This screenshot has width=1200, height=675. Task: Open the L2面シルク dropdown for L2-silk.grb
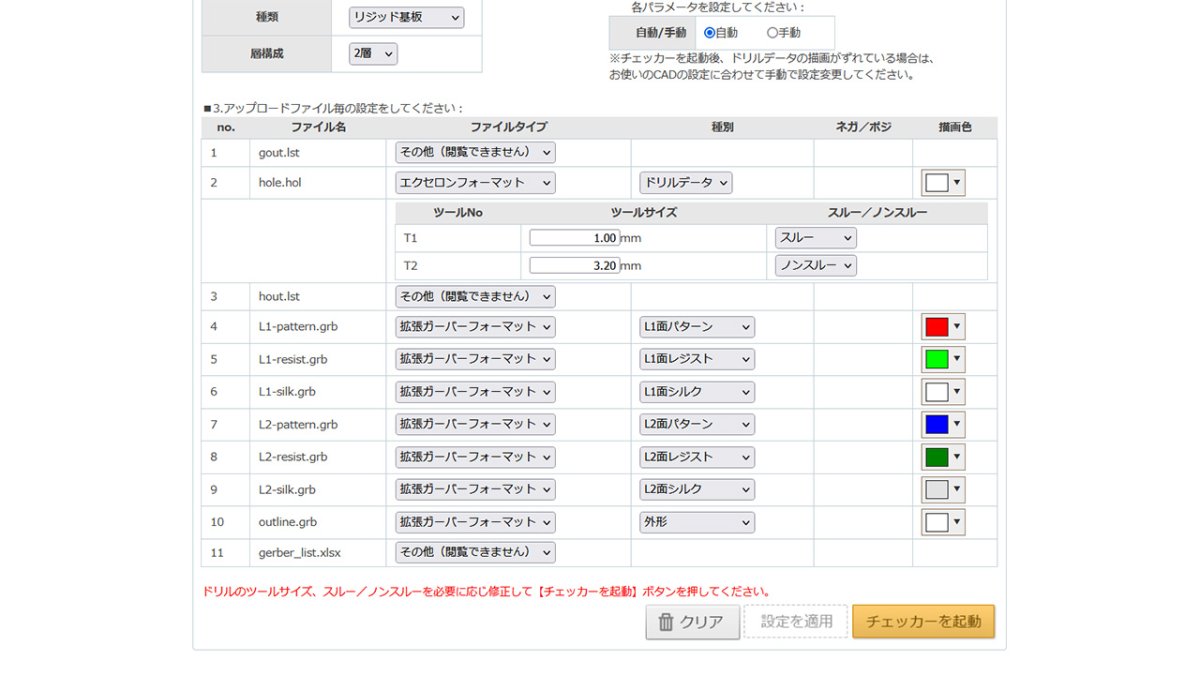click(x=697, y=489)
